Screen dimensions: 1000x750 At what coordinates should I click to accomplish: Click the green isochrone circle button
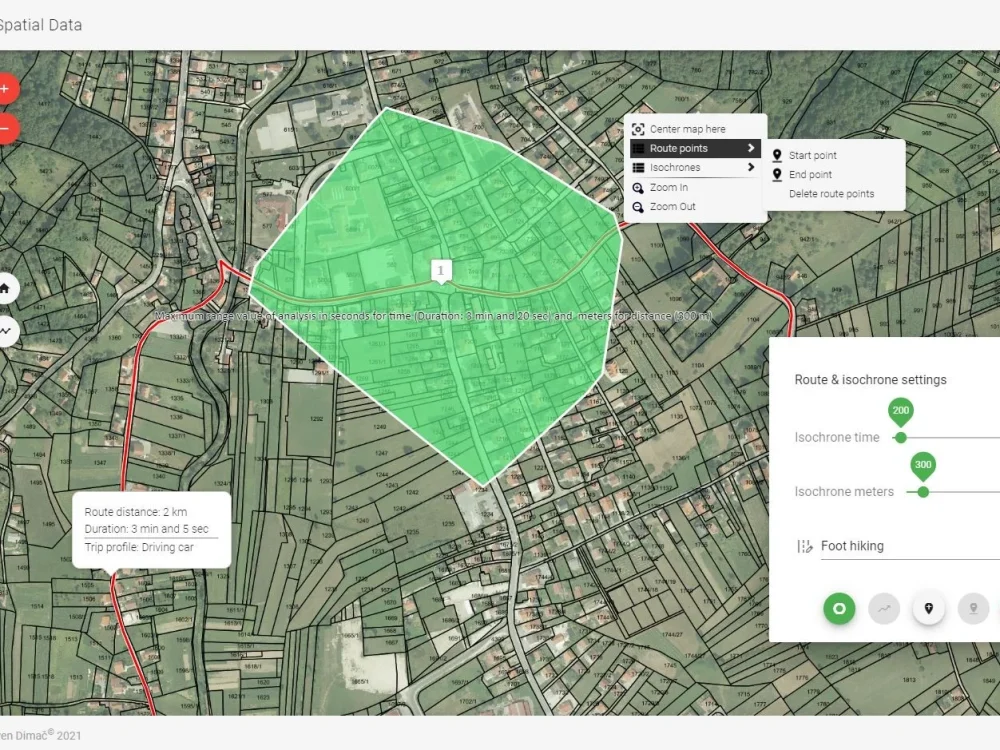tap(839, 608)
